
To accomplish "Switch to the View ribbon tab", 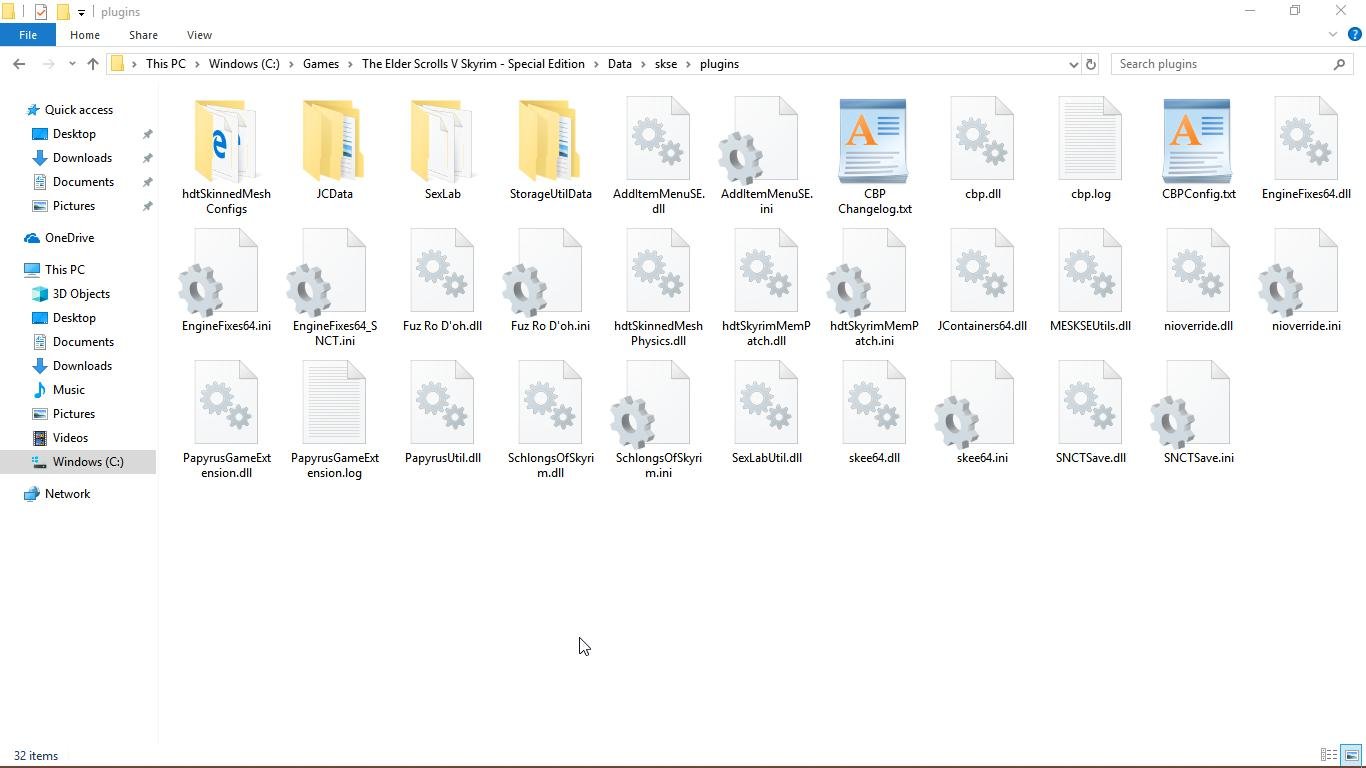I will tap(199, 35).
